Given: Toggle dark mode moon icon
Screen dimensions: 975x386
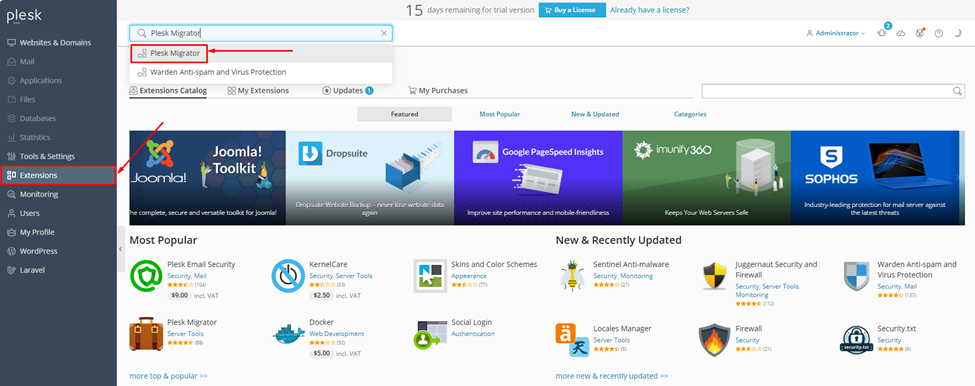Looking at the screenshot, I should click(958, 34).
